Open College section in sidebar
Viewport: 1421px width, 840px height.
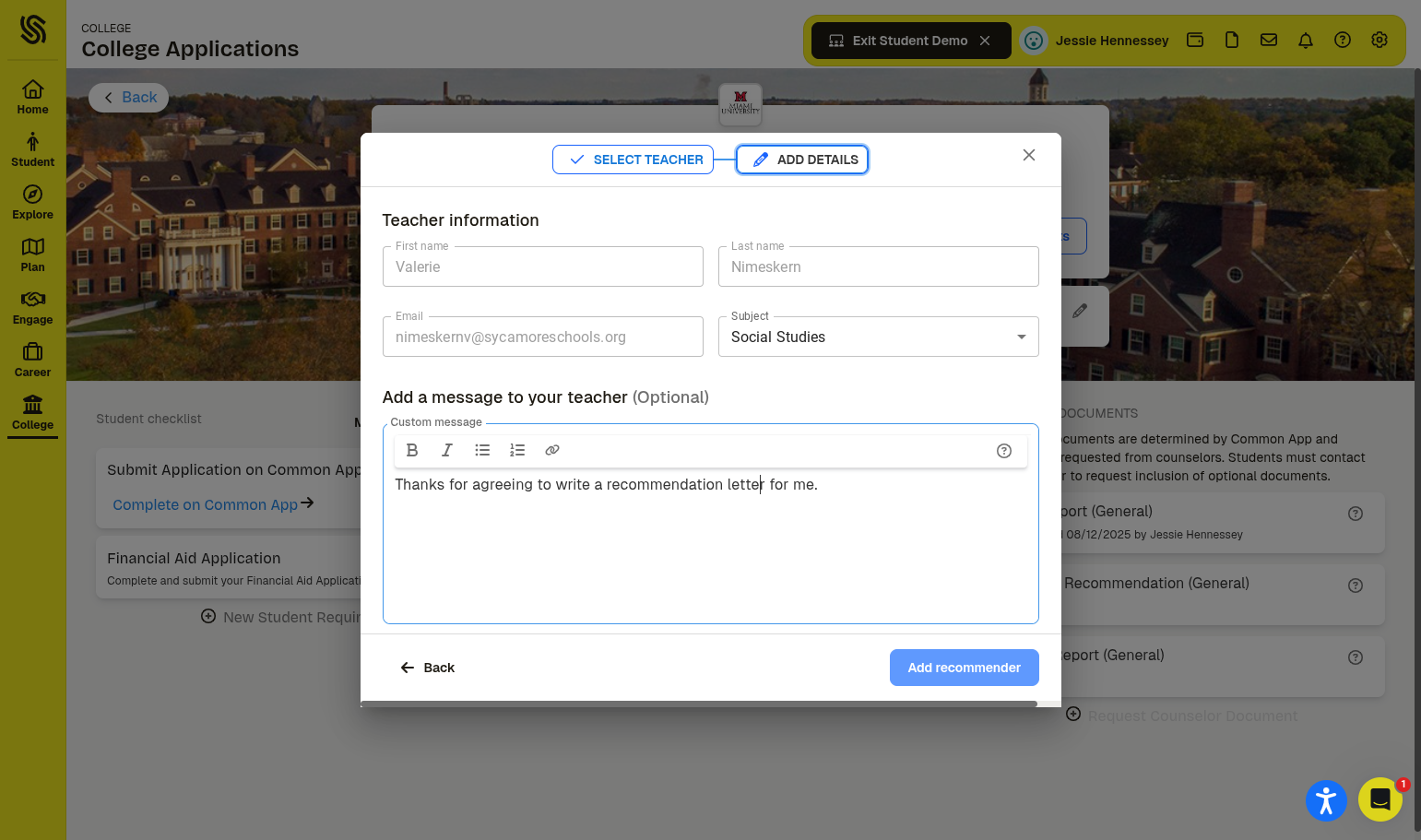coord(32,412)
